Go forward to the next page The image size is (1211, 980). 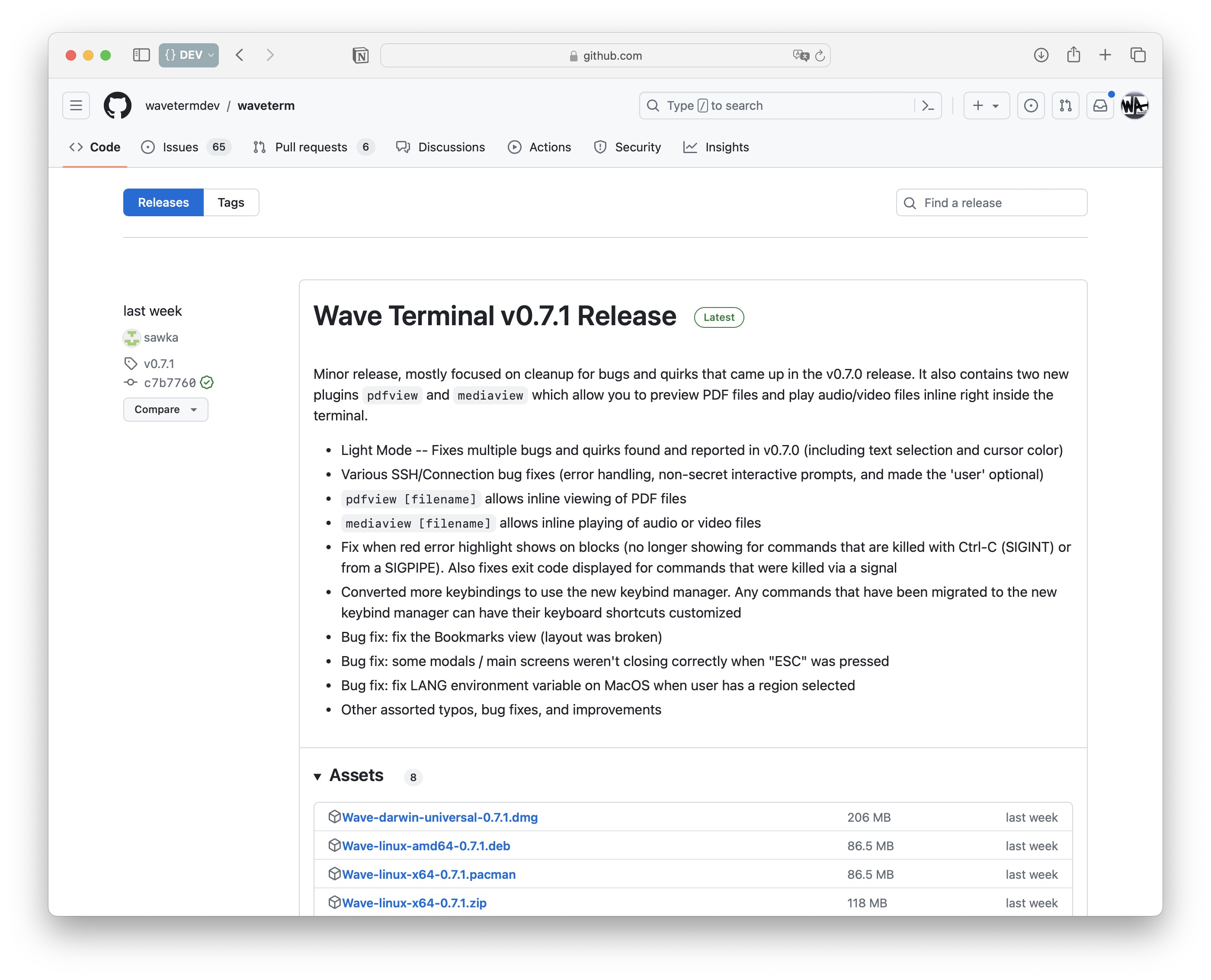pyautogui.click(x=270, y=55)
